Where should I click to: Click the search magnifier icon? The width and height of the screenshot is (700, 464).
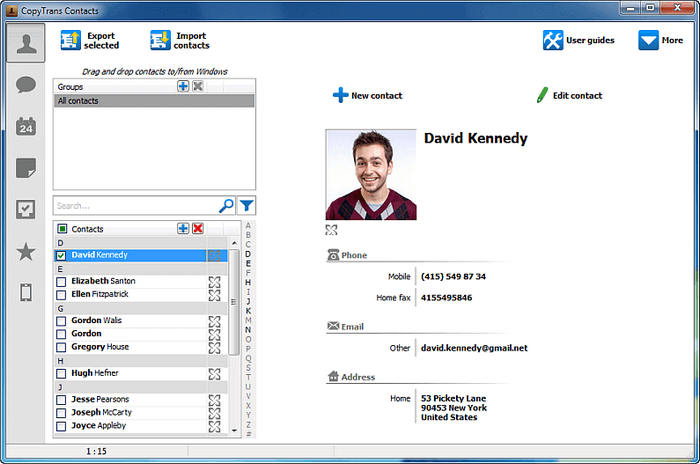click(226, 205)
